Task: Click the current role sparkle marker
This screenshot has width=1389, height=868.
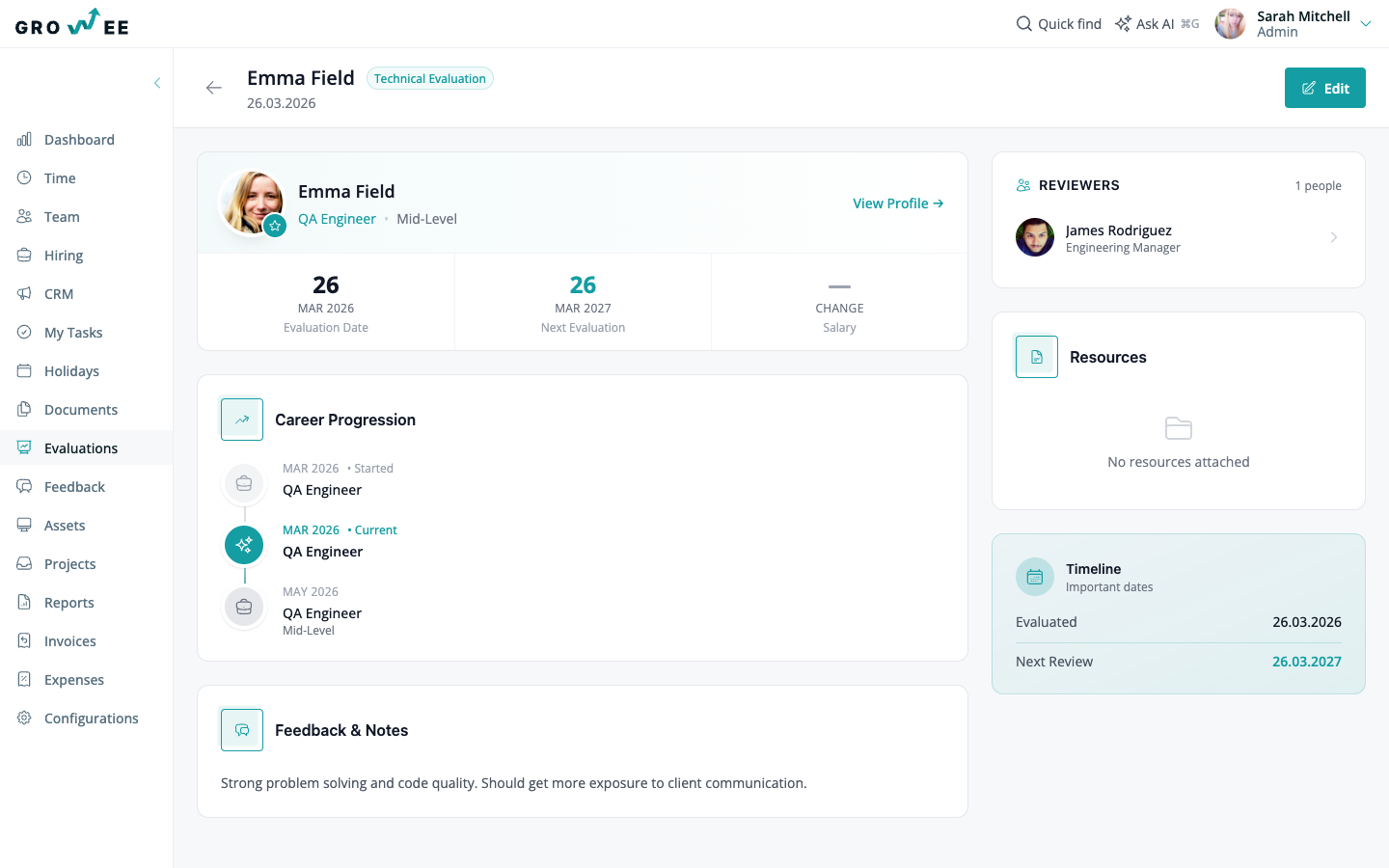Action: 244,545
